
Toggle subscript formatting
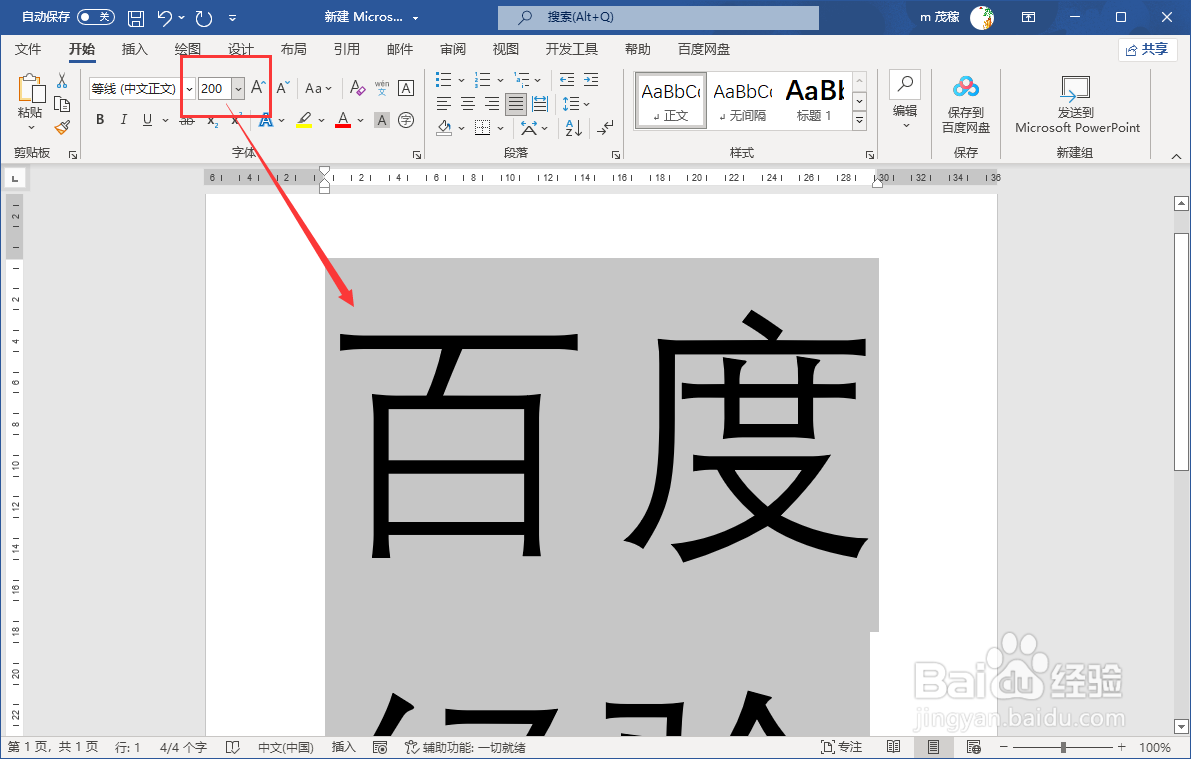tap(213, 121)
